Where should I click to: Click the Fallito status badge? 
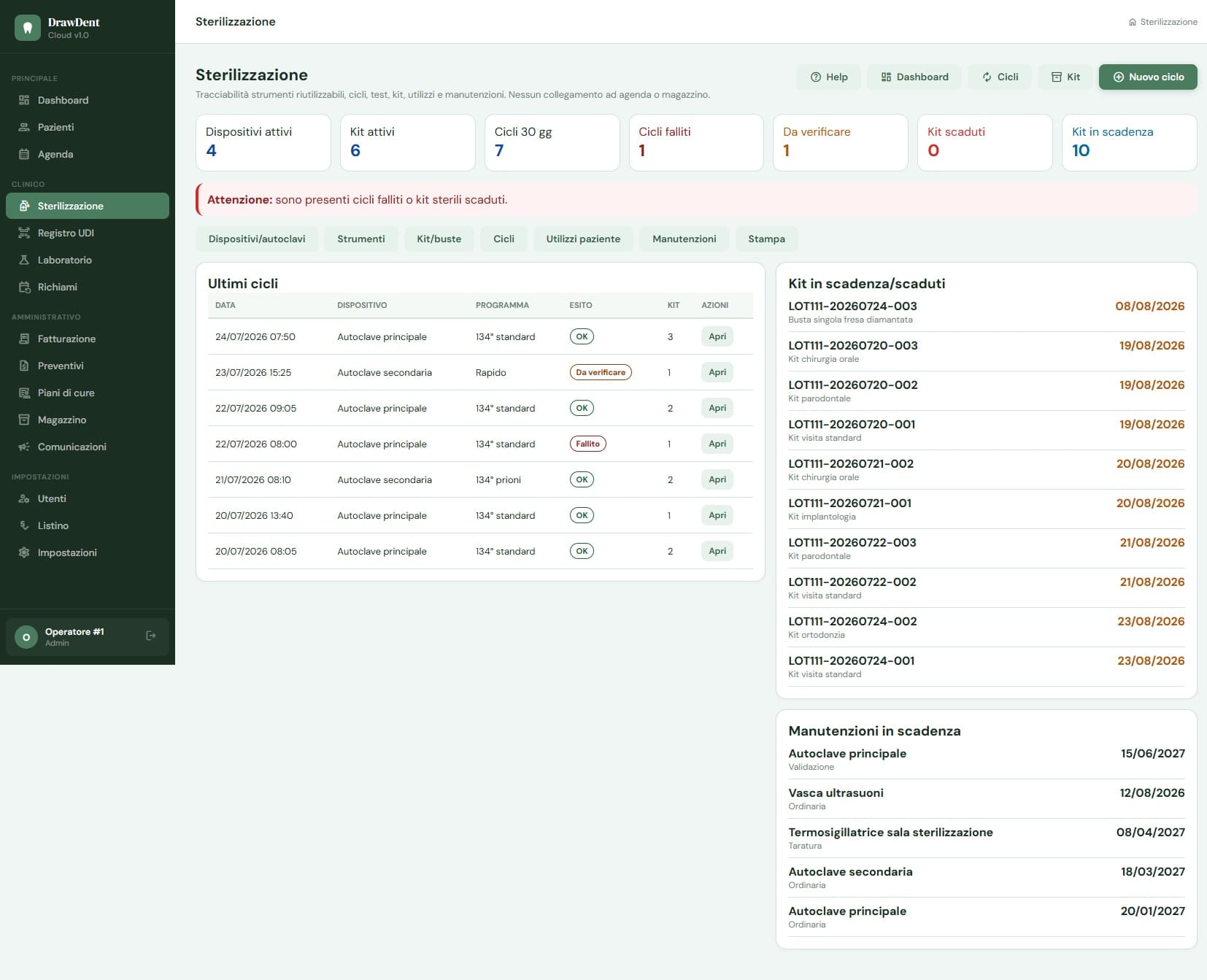[x=587, y=444]
